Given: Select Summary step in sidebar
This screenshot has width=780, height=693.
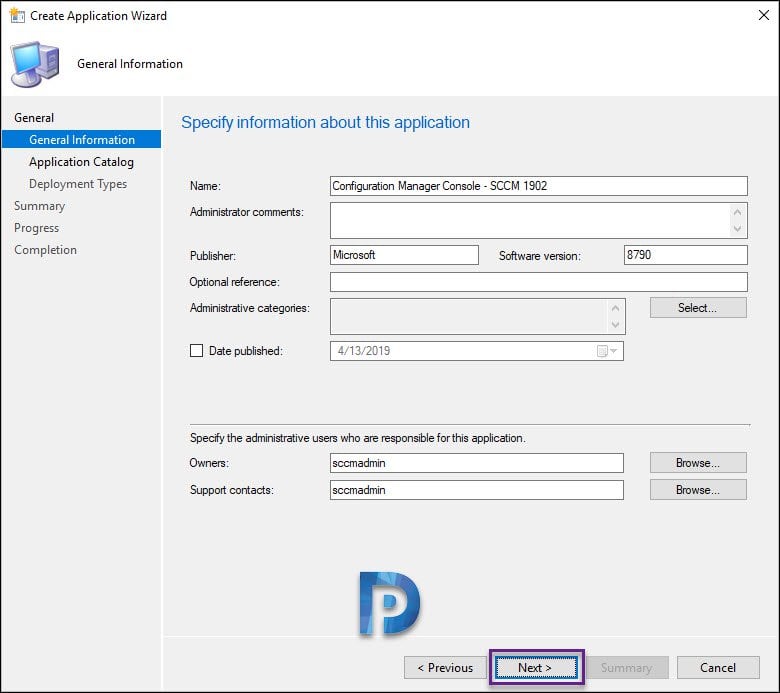Looking at the screenshot, I should (x=39, y=206).
